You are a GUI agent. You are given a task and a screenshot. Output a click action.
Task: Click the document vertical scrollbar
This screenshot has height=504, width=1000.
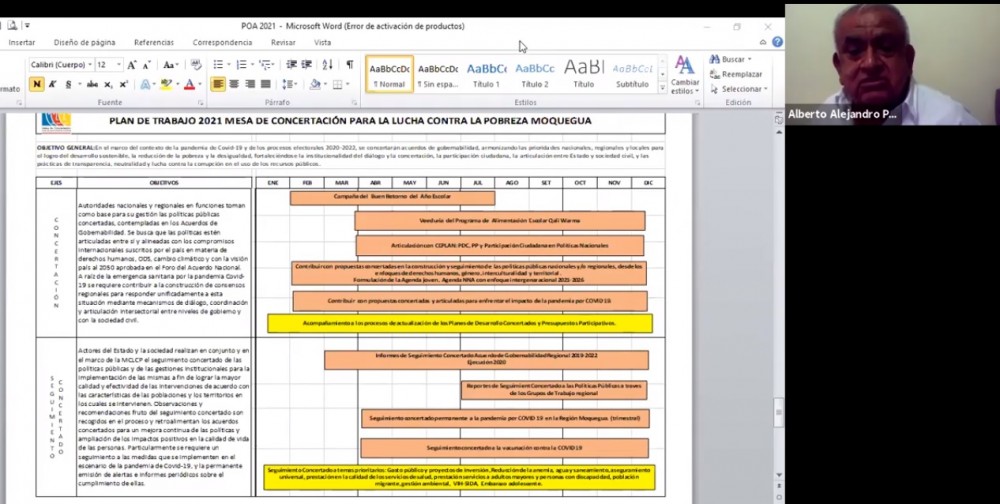coord(778,300)
